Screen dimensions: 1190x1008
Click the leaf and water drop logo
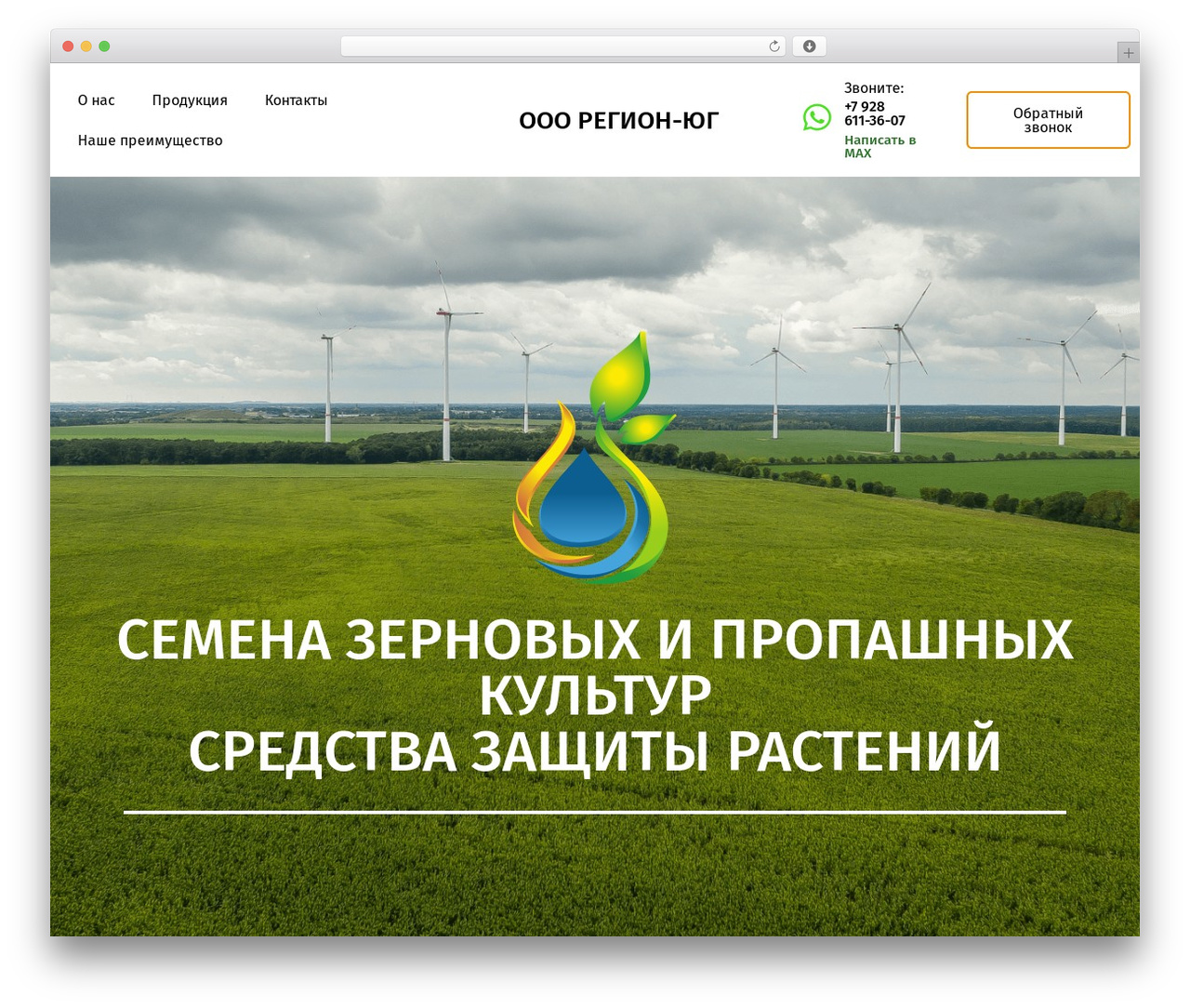point(595,458)
